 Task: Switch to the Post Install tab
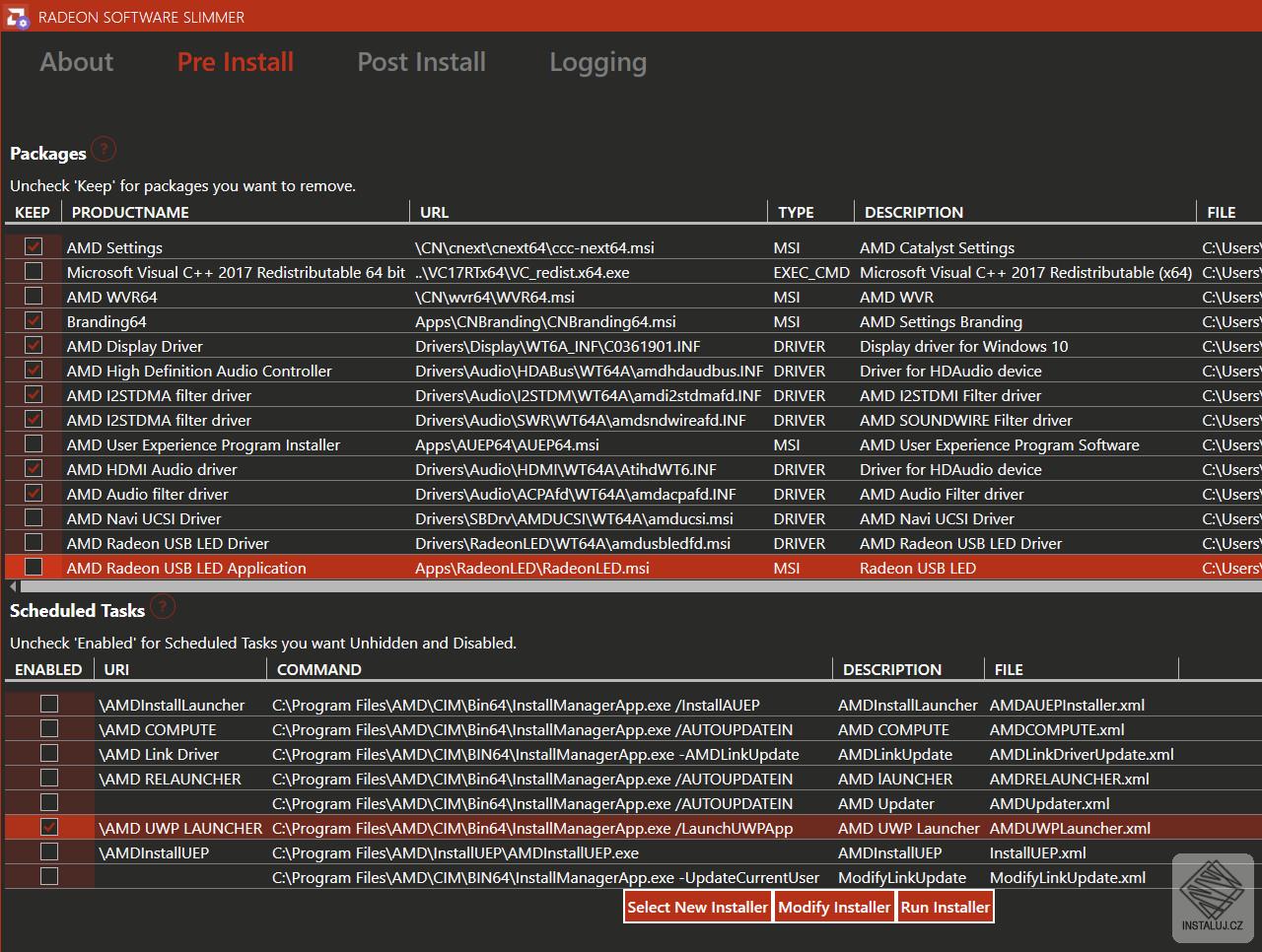(421, 62)
